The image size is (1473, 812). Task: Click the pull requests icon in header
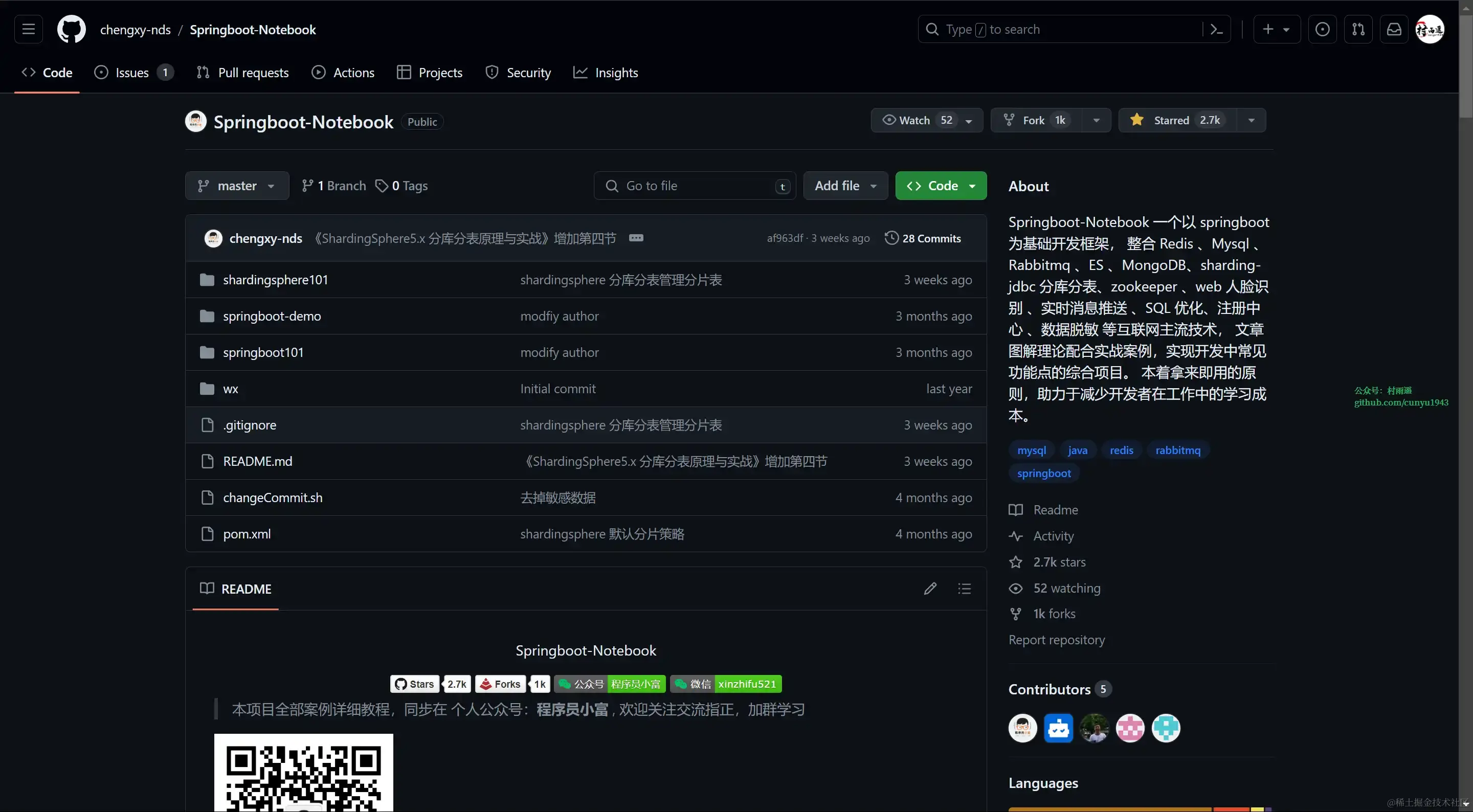pos(1358,29)
